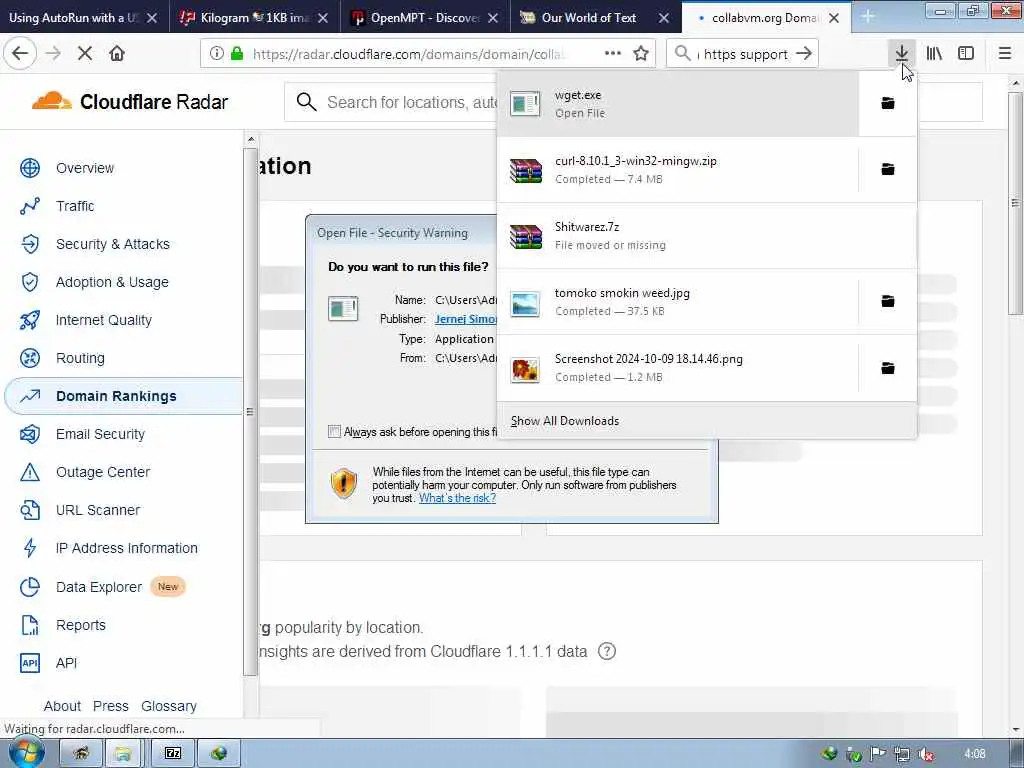1024x768 pixels.
Task: Open the wget.exe download entry
Action: tap(678, 103)
